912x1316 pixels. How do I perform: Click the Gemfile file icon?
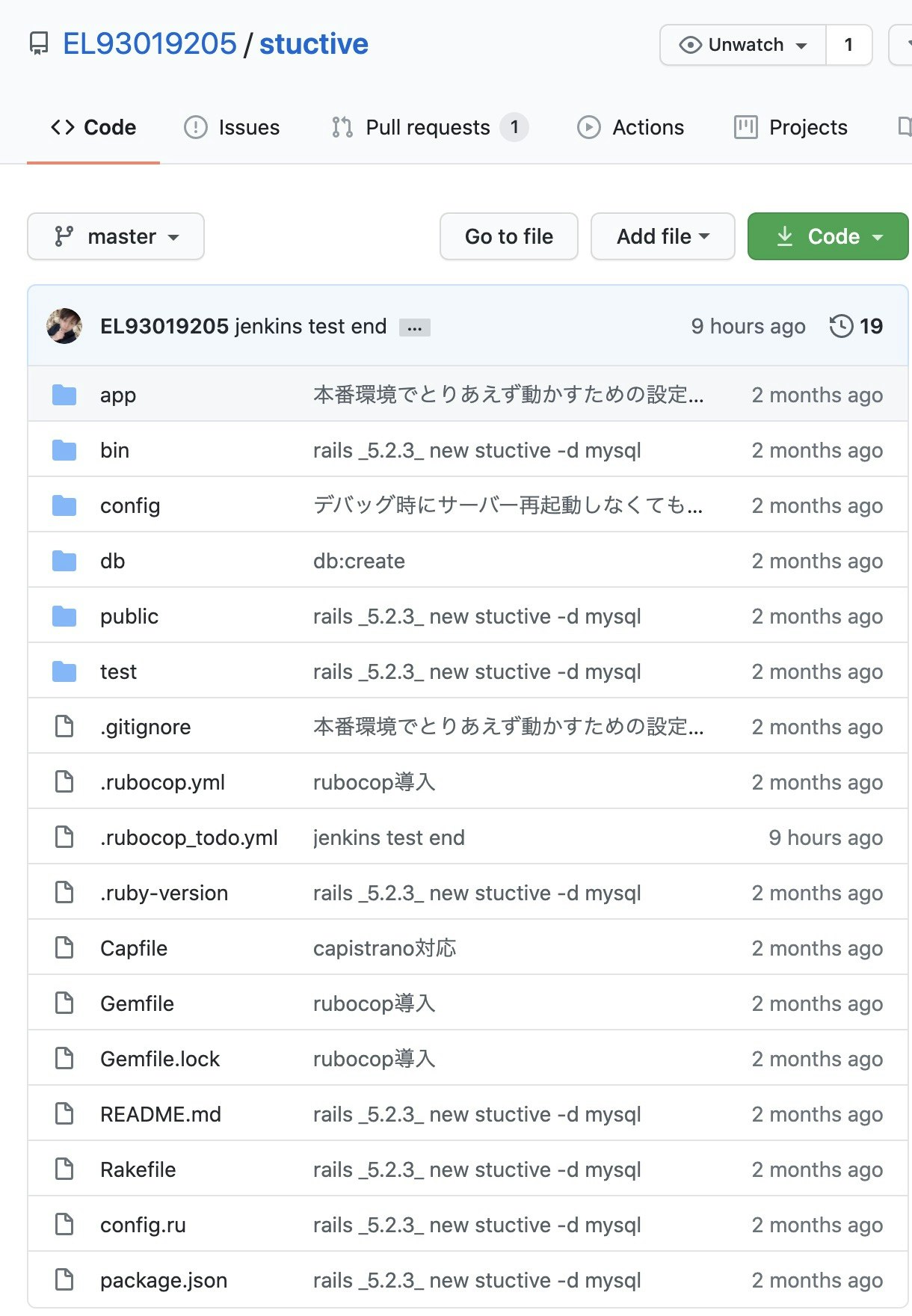(x=64, y=1003)
